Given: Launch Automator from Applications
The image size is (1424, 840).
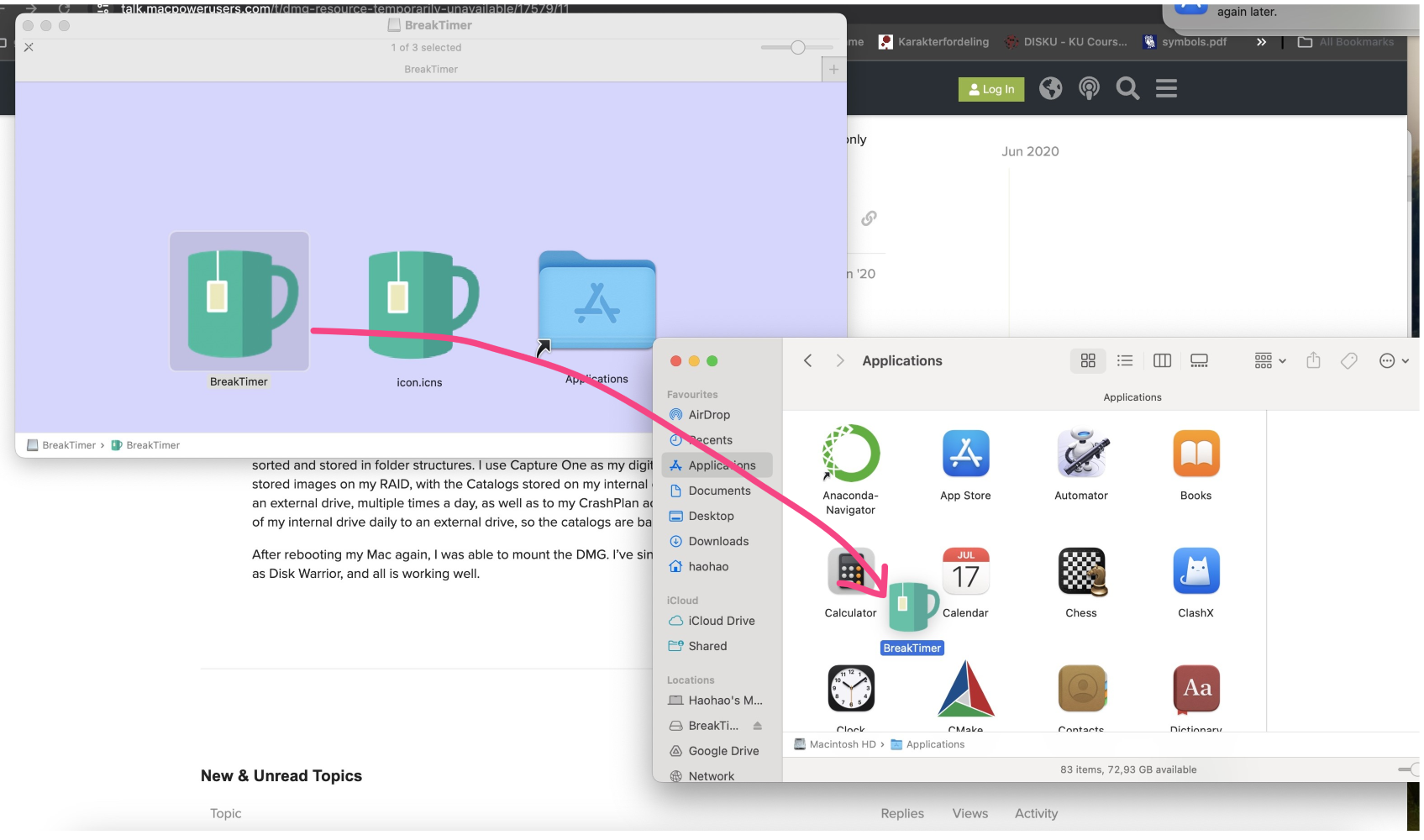Looking at the screenshot, I should coord(1081,454).
